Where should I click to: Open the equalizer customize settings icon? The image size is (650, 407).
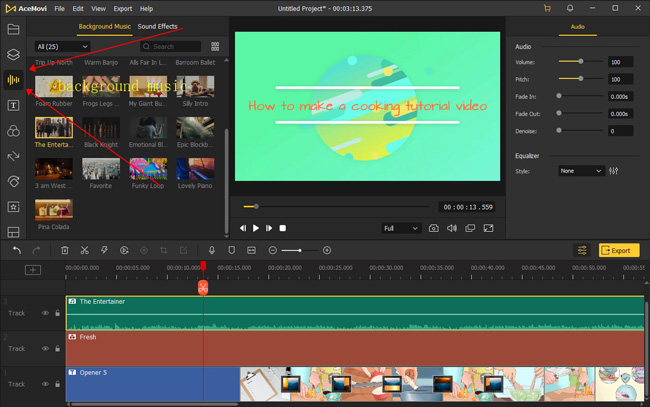point(614,171)
